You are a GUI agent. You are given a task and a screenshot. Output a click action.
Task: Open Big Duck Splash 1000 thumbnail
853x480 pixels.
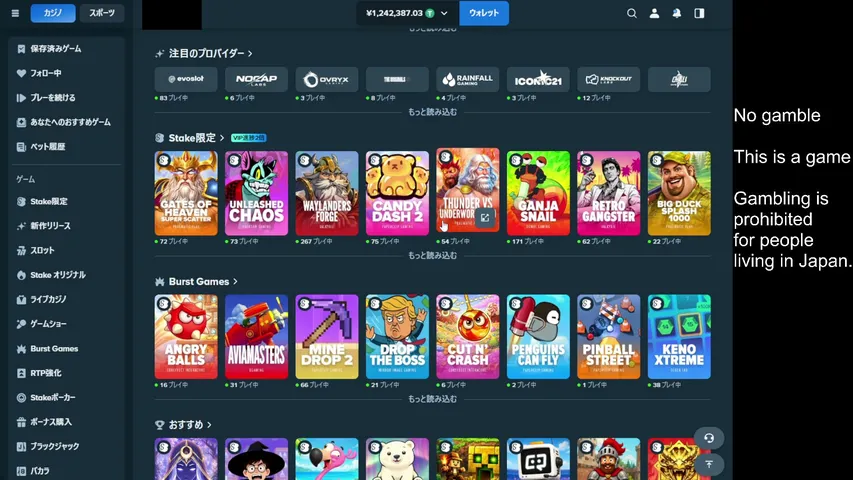[679, 193]
